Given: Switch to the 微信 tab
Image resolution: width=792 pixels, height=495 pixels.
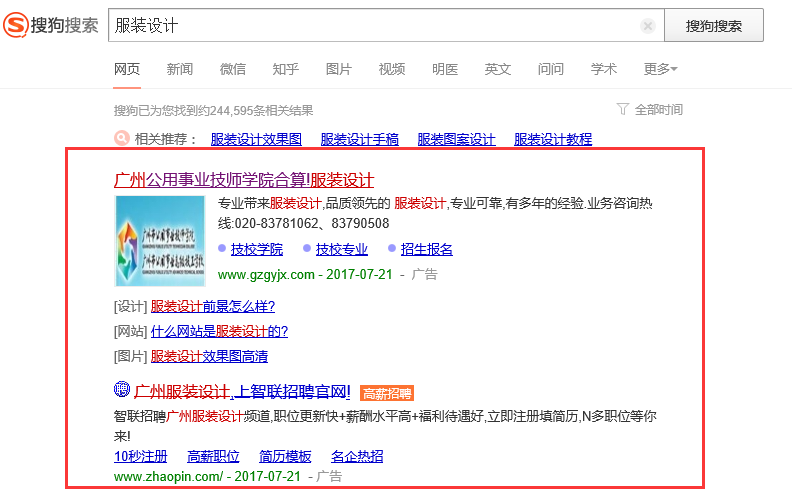Looking at the screenshot, I should click(x=233, y=69).
